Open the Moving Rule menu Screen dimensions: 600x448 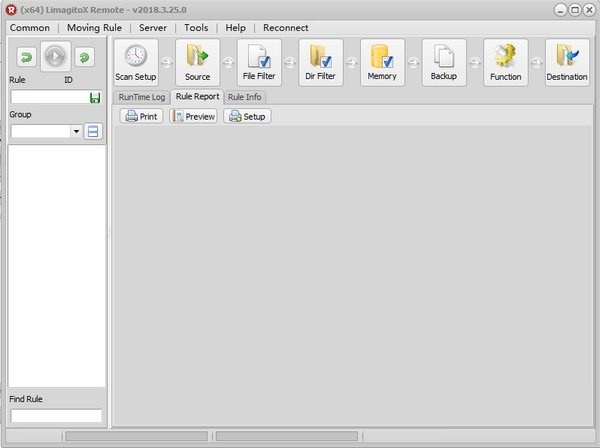tap(94, 28)
